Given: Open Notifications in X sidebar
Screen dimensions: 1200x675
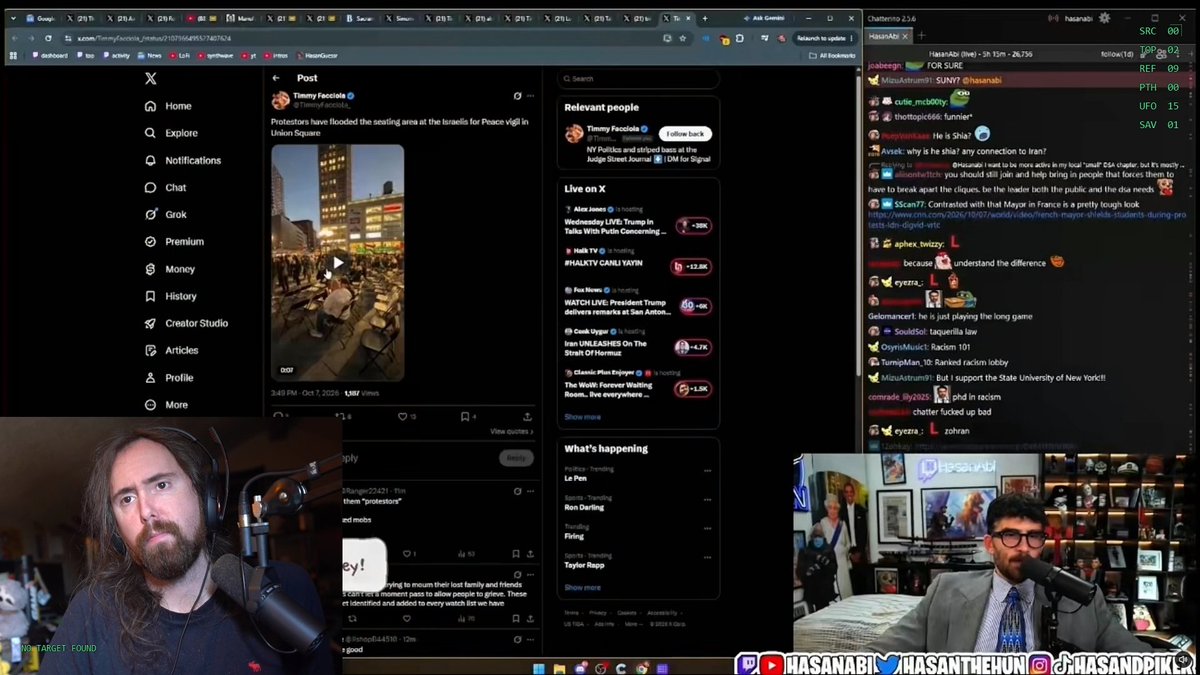Looking at the screenshot, I should tap(183, 160).
